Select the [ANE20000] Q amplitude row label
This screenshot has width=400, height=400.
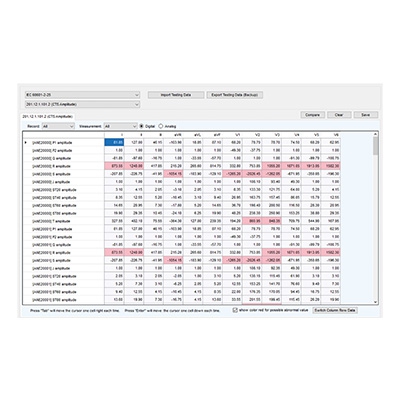click(x=51, y=158)
